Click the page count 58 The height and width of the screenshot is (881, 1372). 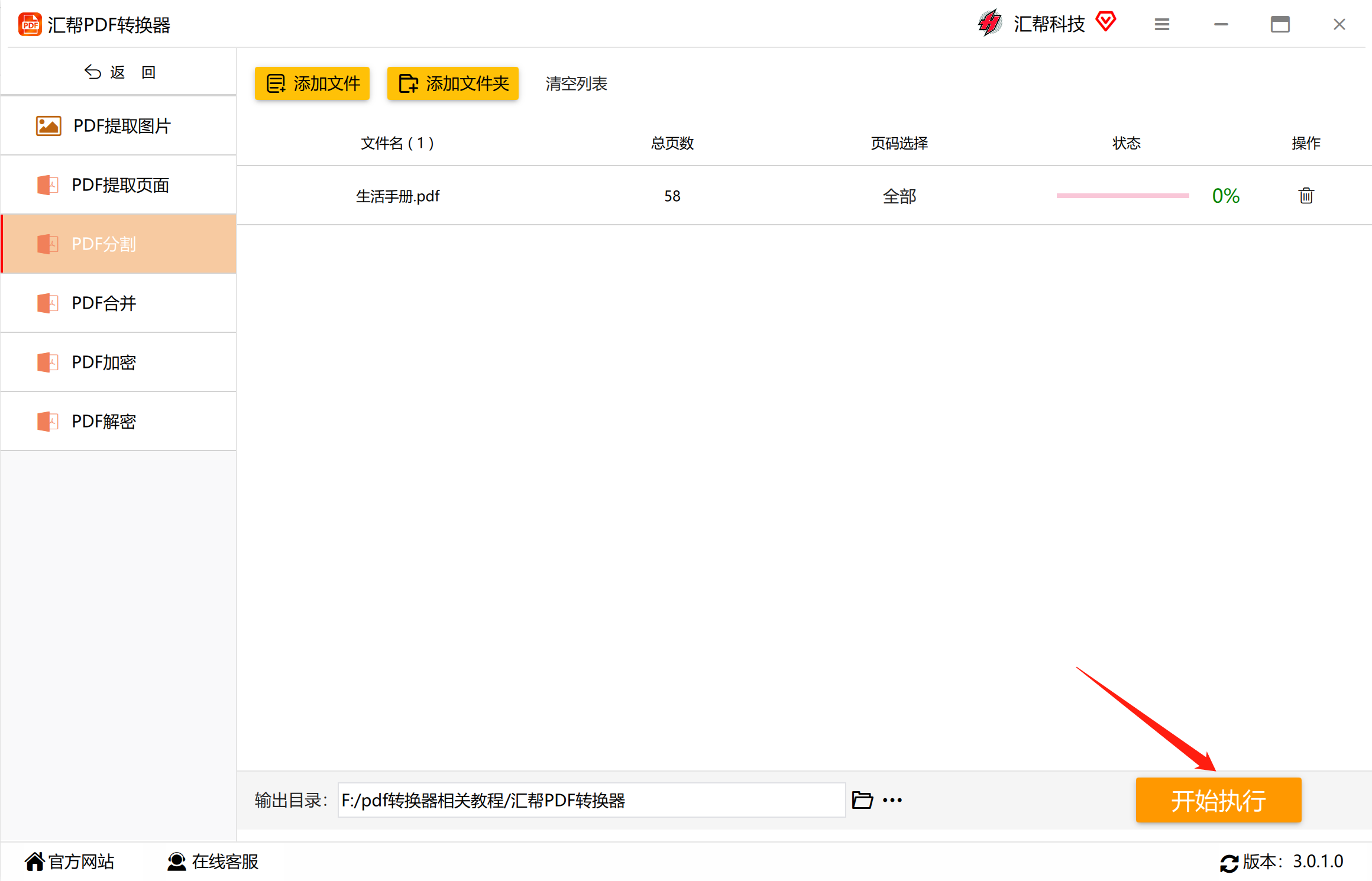(x=672, y=196)
